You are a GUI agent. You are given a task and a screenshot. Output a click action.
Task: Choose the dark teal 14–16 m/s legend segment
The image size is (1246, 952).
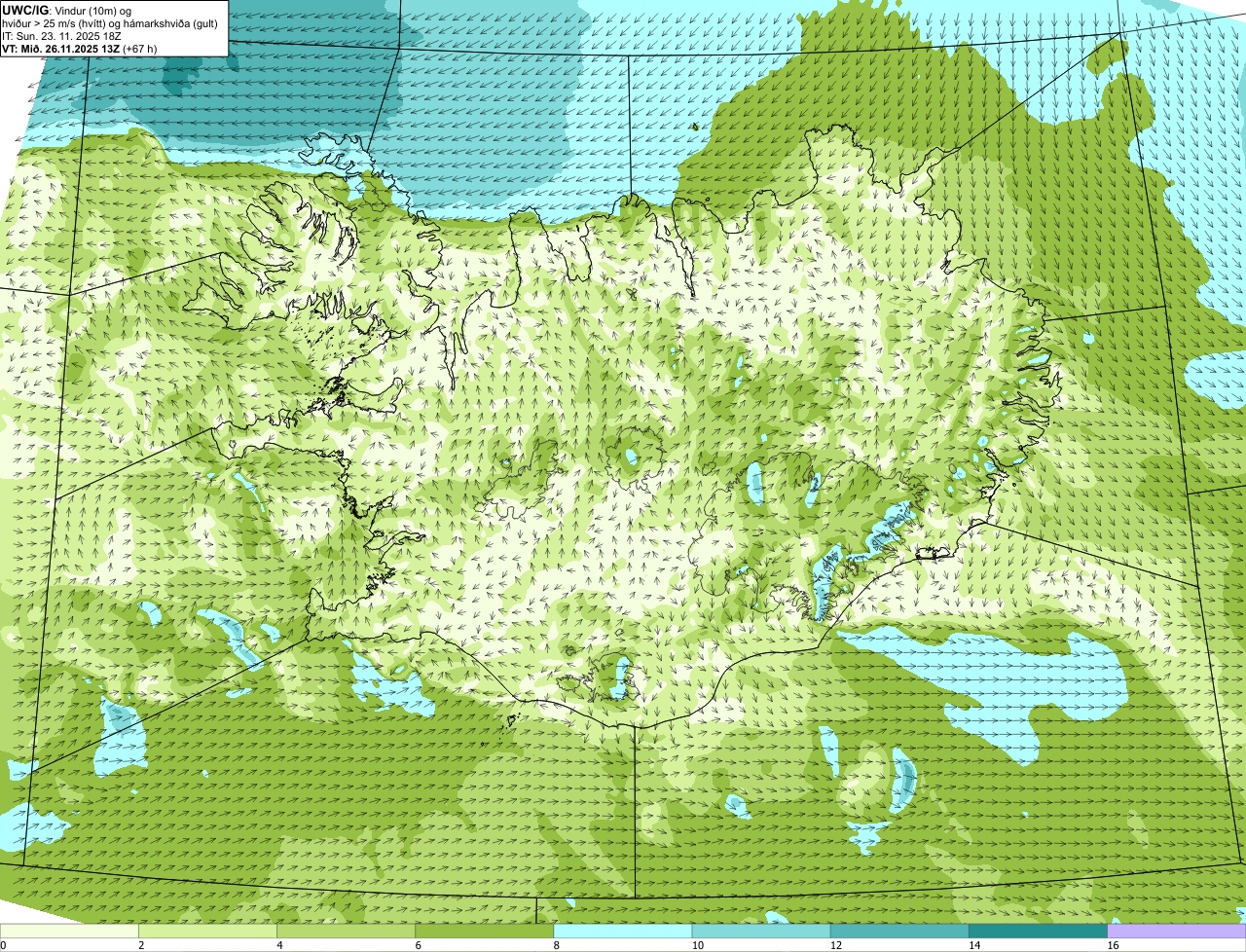(1039, 932)
